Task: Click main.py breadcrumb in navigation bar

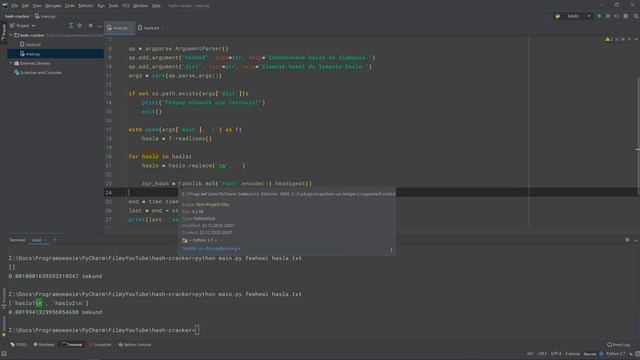Action: click(46, 16)
